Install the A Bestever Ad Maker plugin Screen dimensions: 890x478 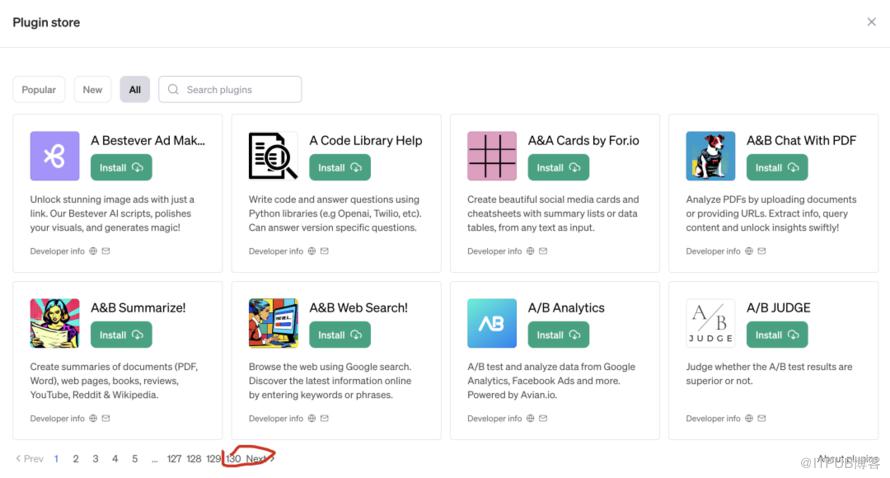click(121, 168)
